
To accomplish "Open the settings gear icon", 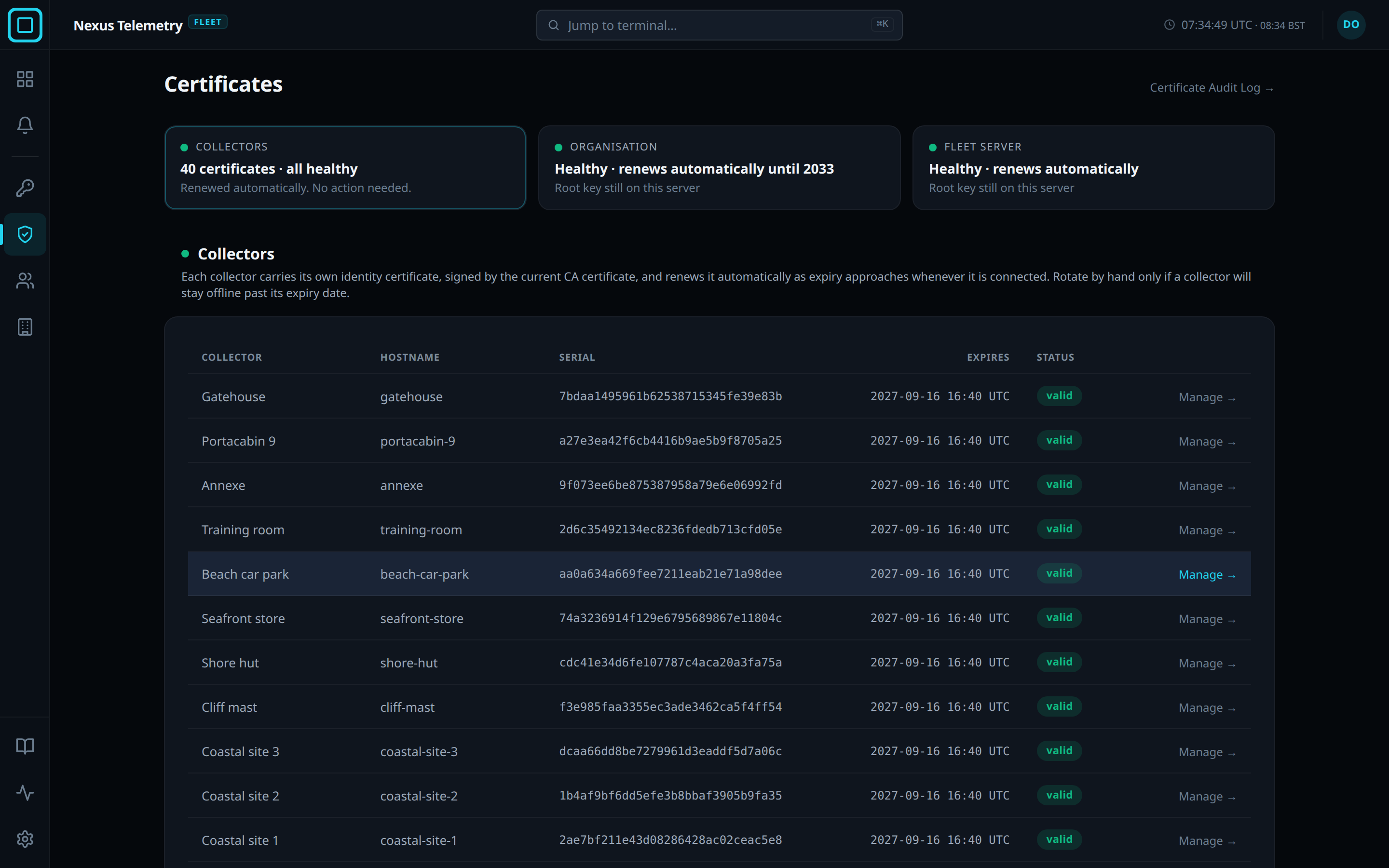I will click(x=25, y=839).
